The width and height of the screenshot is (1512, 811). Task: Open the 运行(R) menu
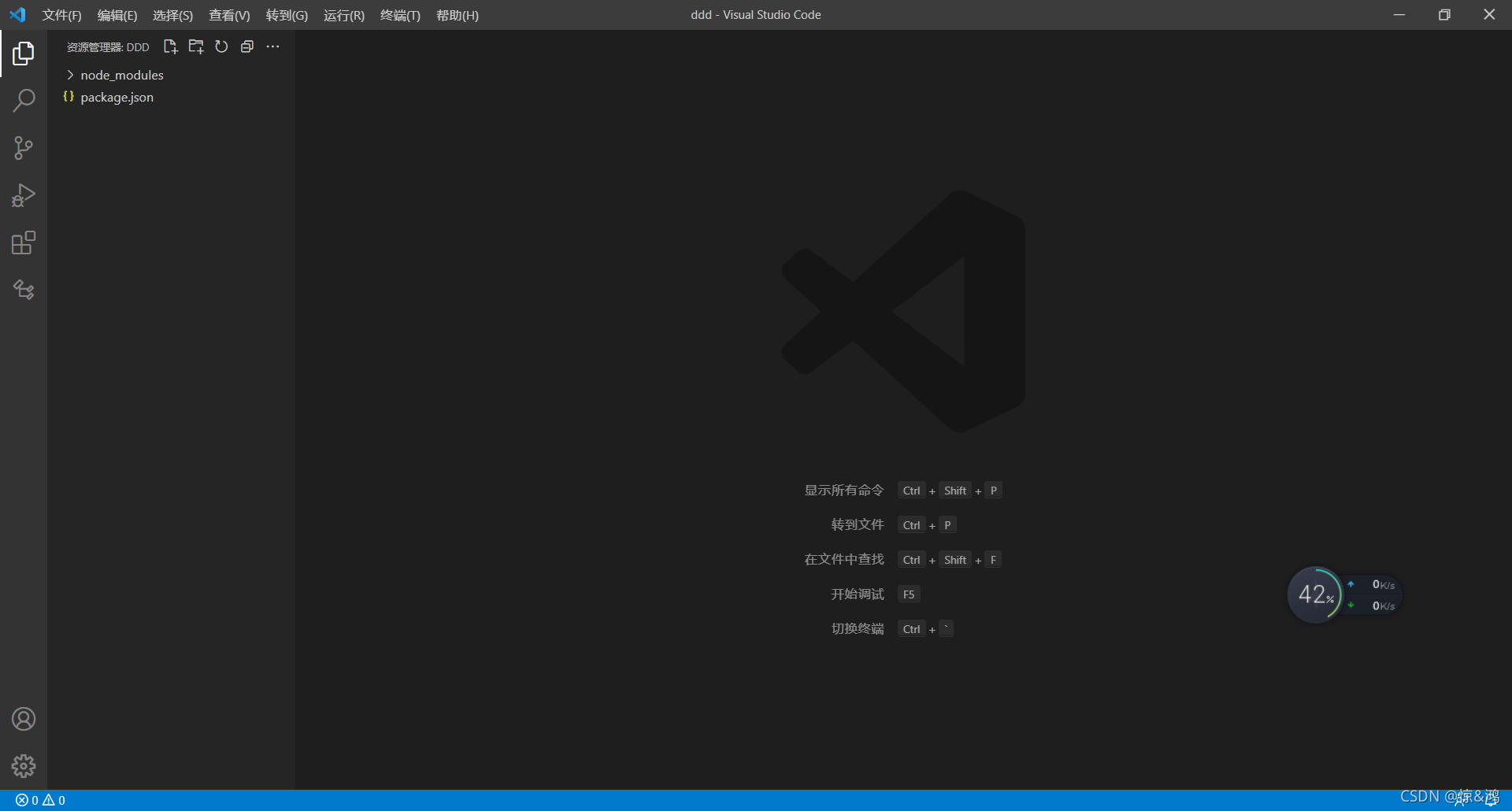344,15
